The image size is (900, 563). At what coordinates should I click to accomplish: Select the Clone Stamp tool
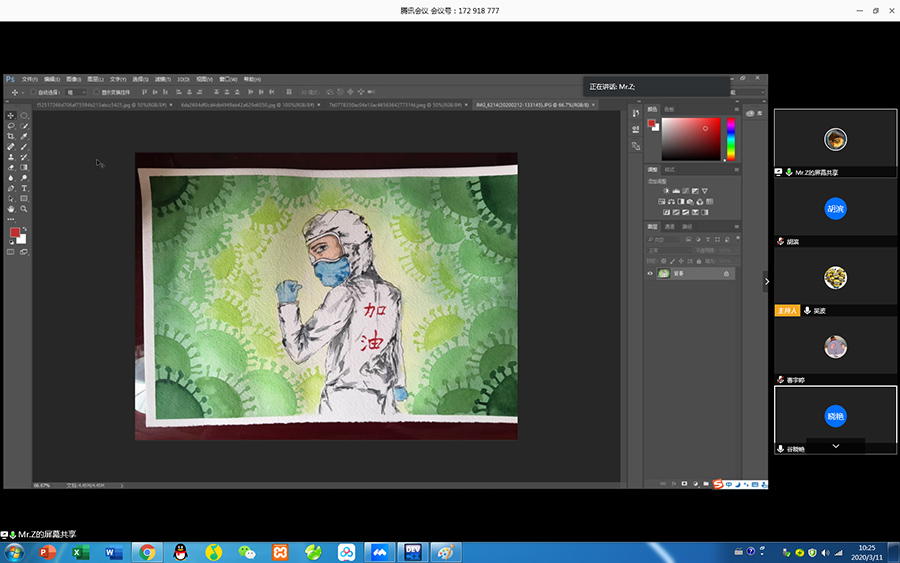[11, 157]
